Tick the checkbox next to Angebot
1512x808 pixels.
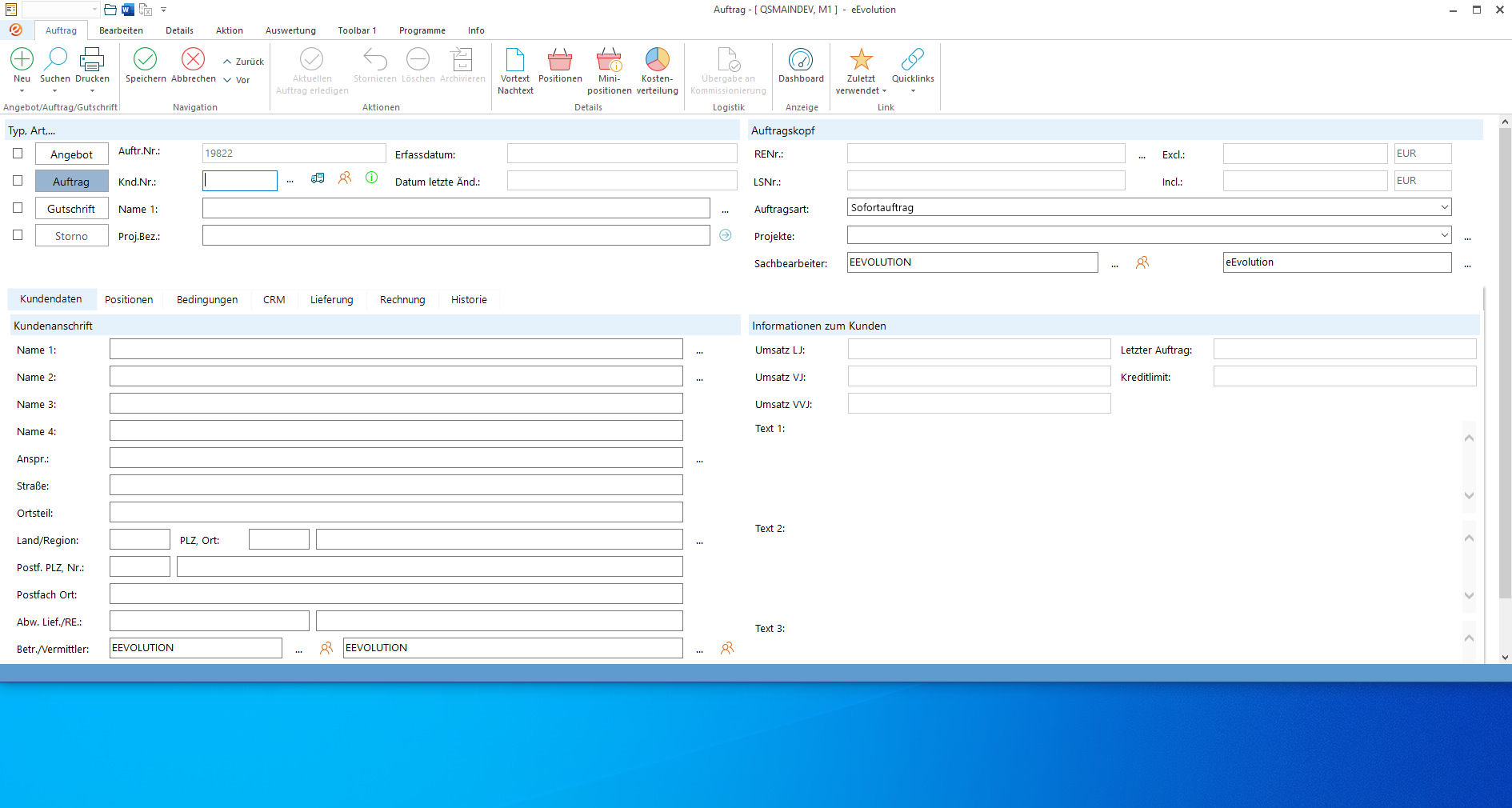tap(18, 154)
